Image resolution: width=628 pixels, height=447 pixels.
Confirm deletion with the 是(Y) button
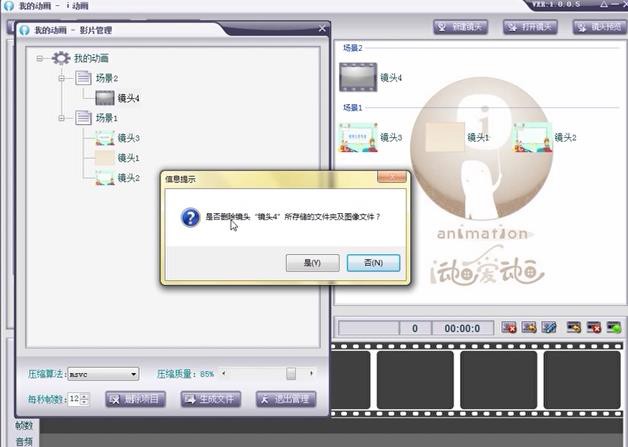pos(312,263)
